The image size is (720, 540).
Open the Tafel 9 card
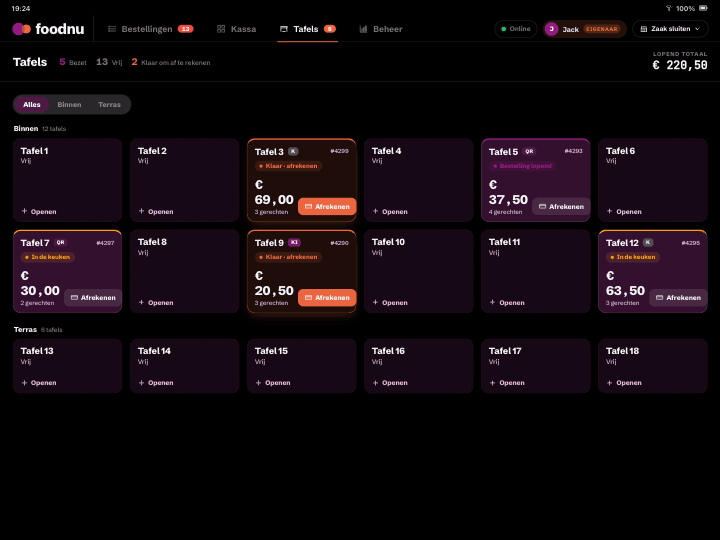pos(302,271)
